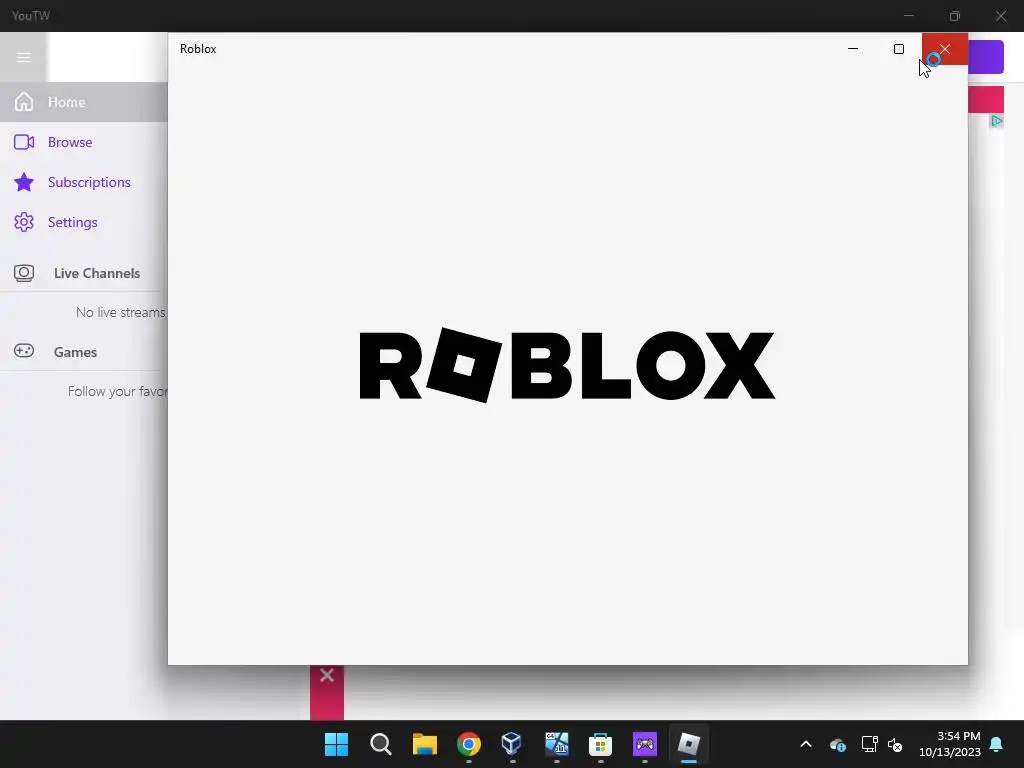Go to Home in YouTW sidebar
The width and height of the screenshot is (1024, 768).
point(84,102)
